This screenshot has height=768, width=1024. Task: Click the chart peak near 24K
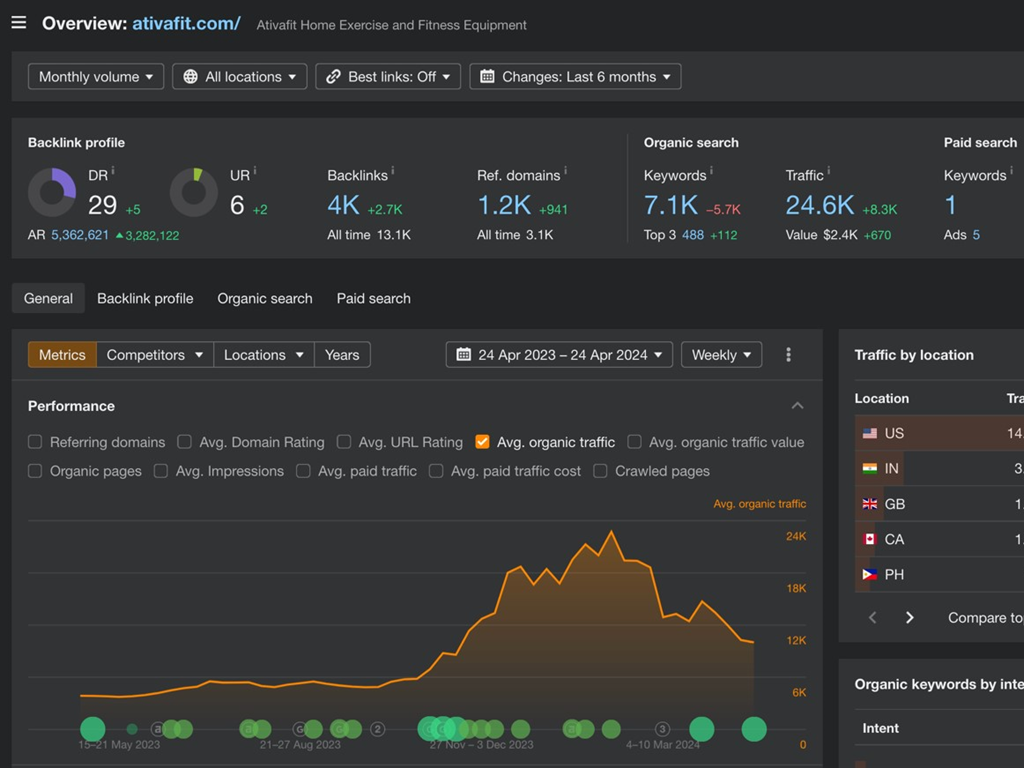tap(612, 532)
